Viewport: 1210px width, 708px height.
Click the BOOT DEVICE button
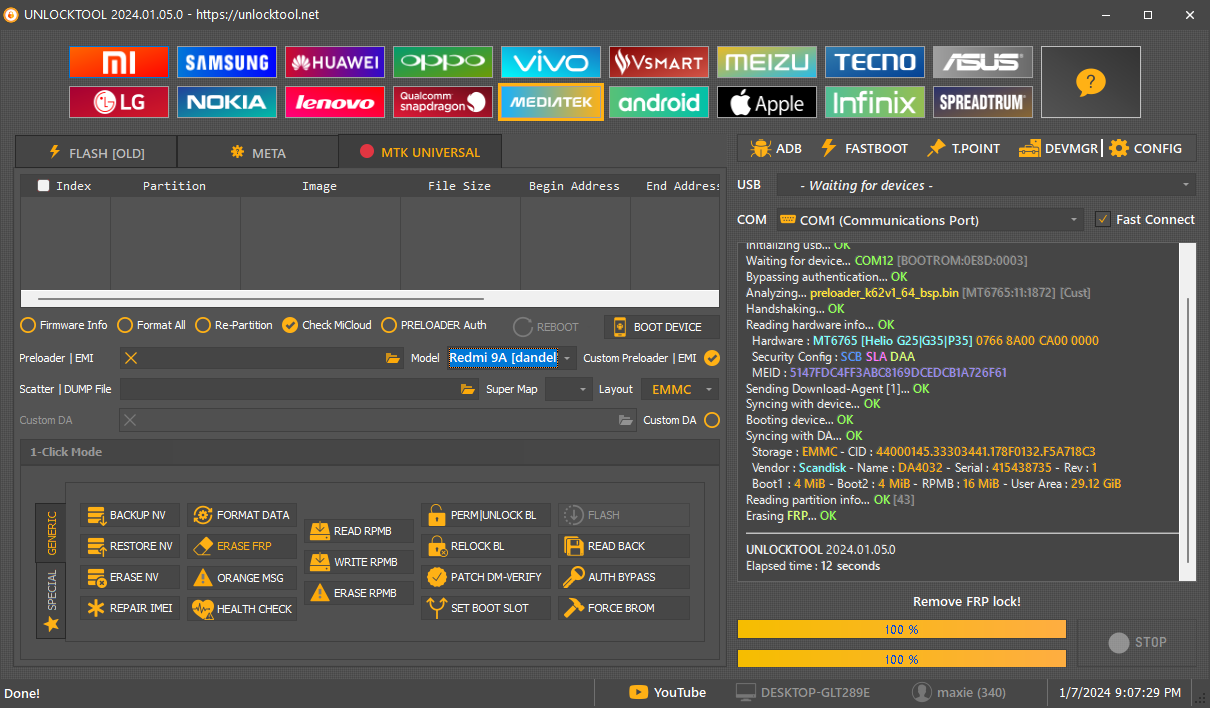tap(663, 327)
